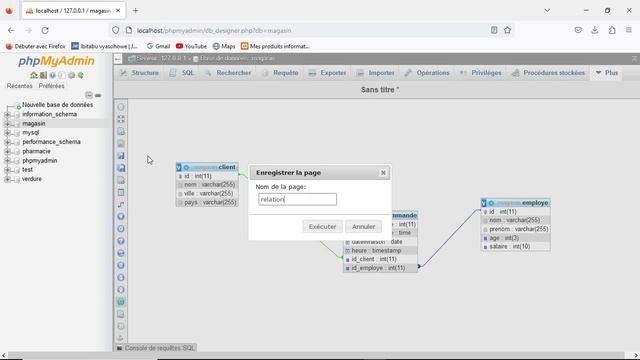The height and width of the screenshot is (360, 640).
Task: Click the full screen view icon
Action: 121,119
